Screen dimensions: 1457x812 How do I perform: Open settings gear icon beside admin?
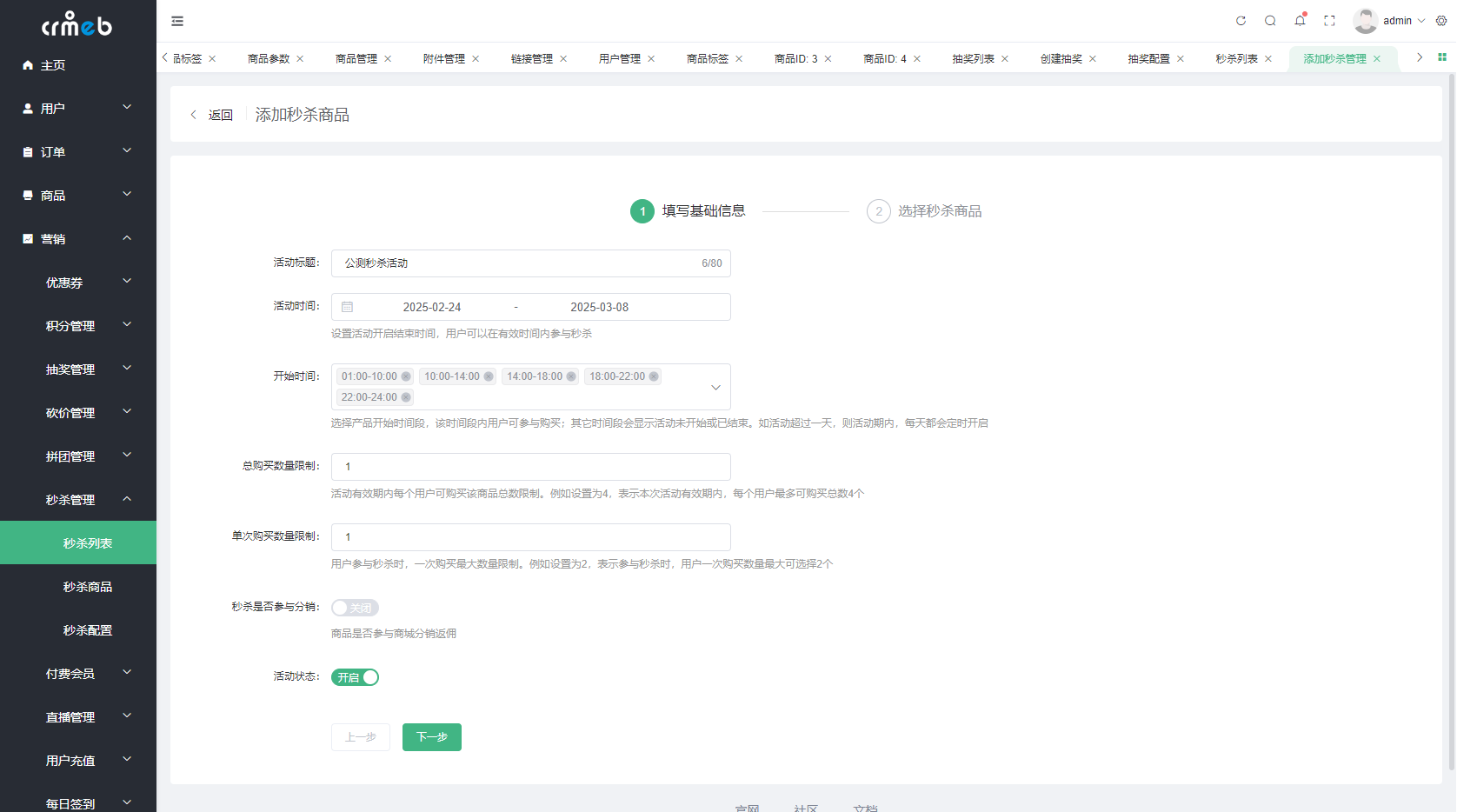pyautogui.click(x=1441, y=21)
